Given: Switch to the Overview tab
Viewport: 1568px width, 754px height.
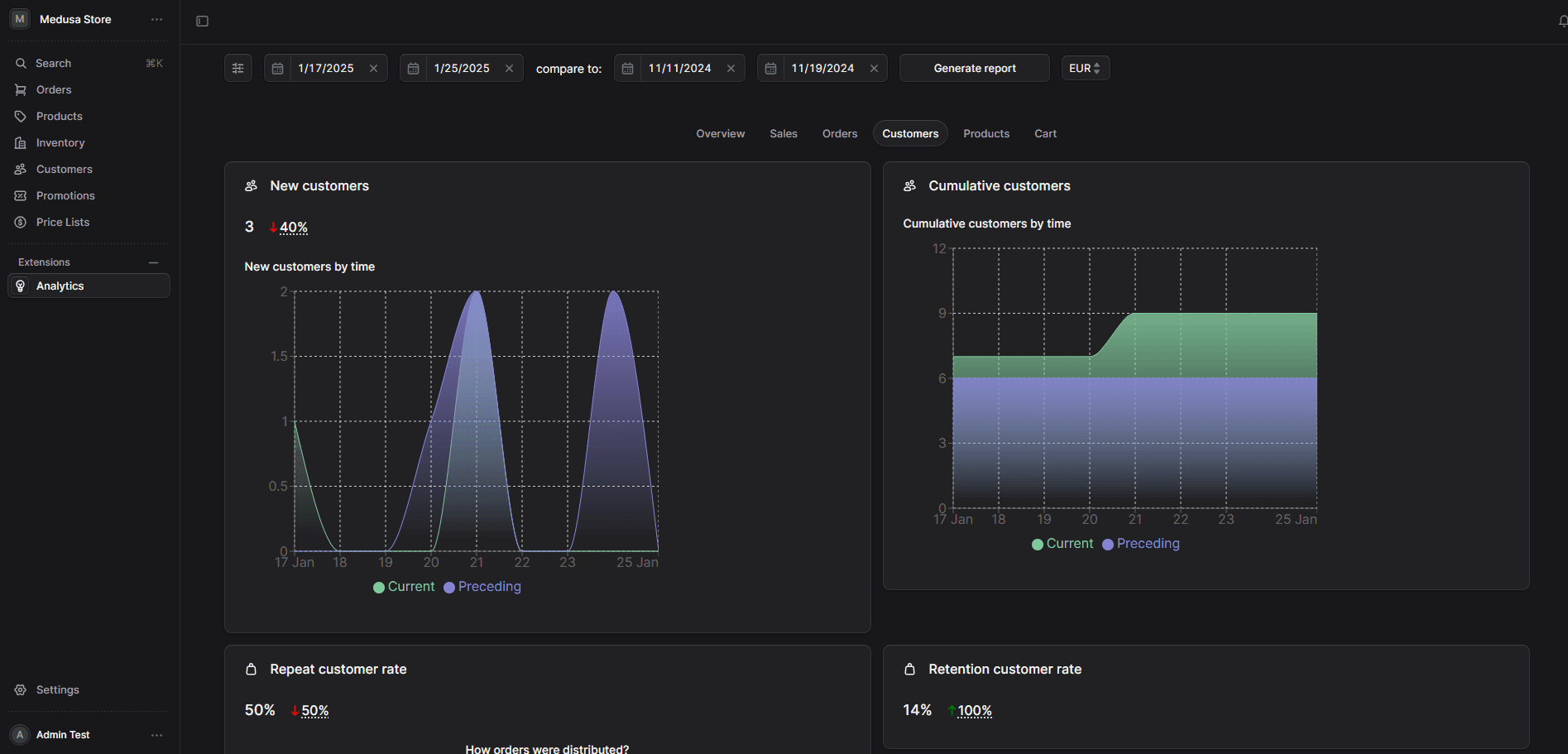Looking at the screenshot, I should [x=720, y=134].
